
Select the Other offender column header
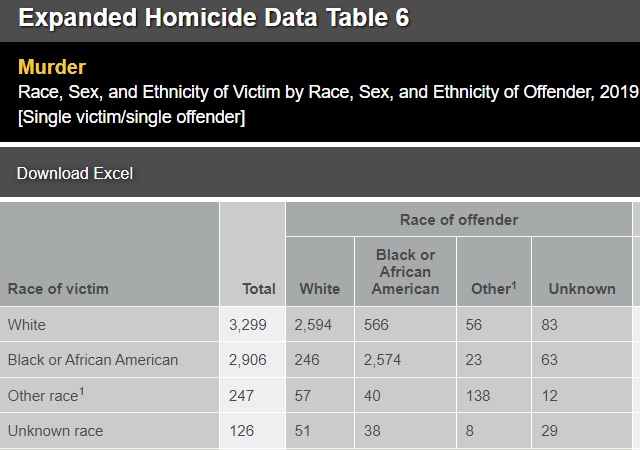click(493, 289)
